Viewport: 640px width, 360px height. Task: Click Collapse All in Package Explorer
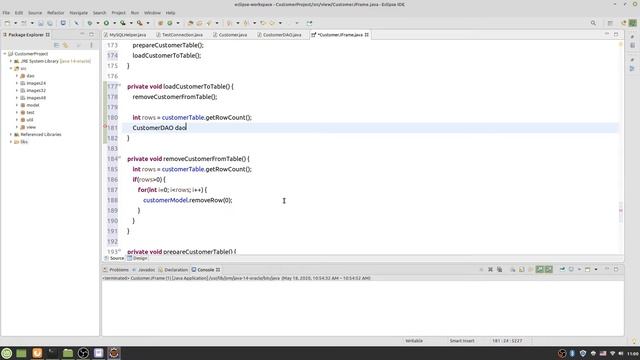(56, 45)
